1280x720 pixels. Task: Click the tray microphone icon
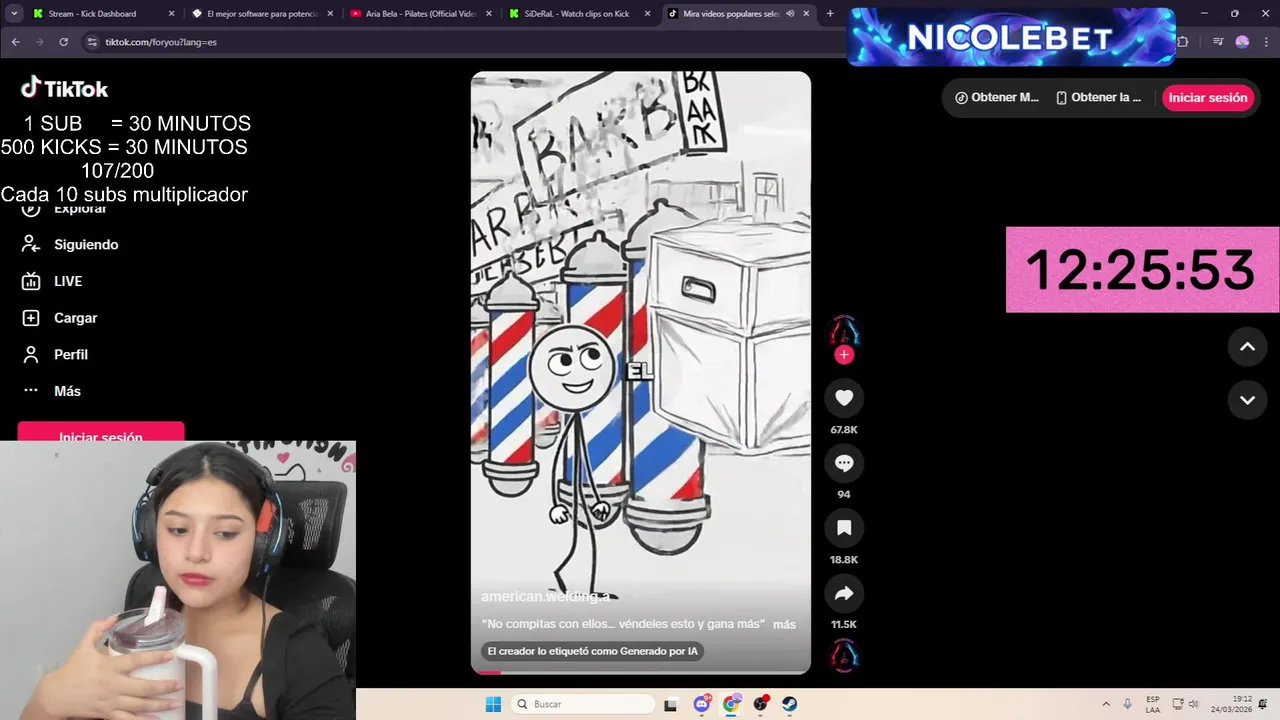(1128, 704)
